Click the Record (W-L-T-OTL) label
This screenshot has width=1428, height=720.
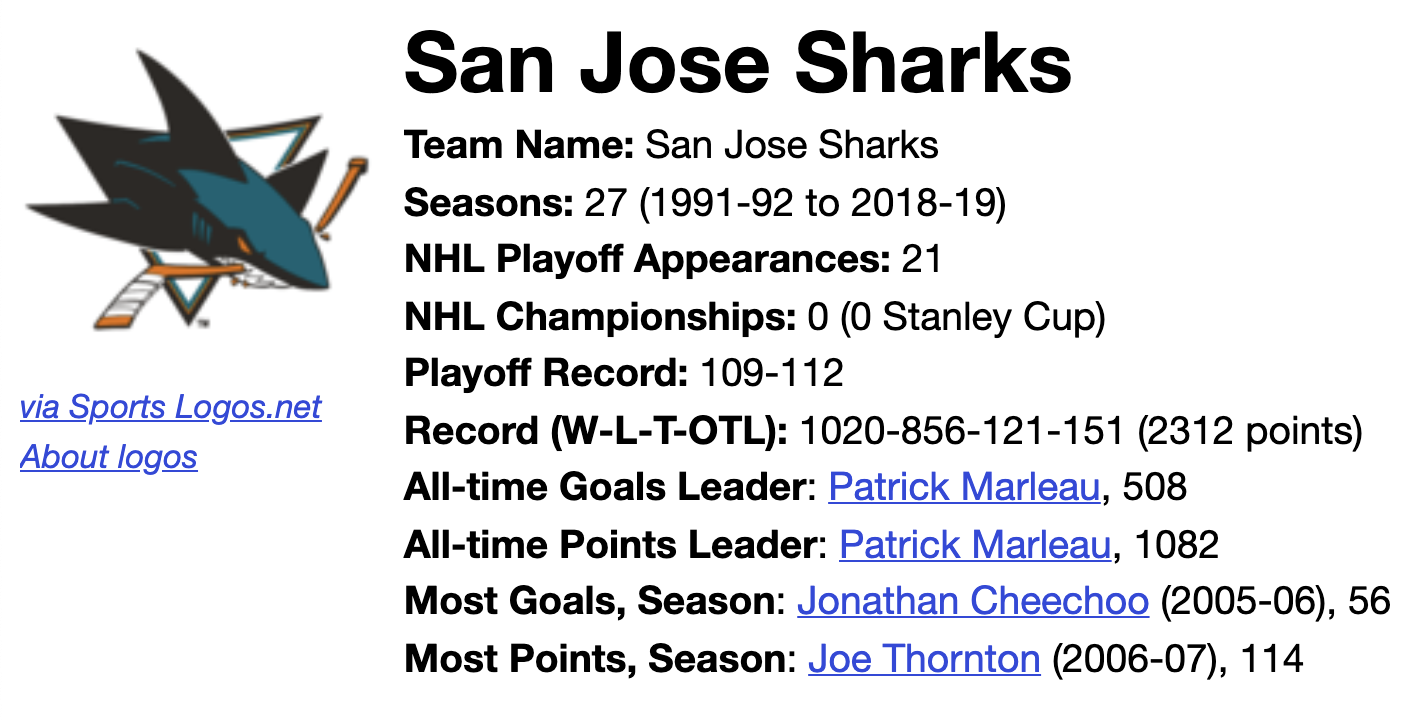click(x=596, y=431)
